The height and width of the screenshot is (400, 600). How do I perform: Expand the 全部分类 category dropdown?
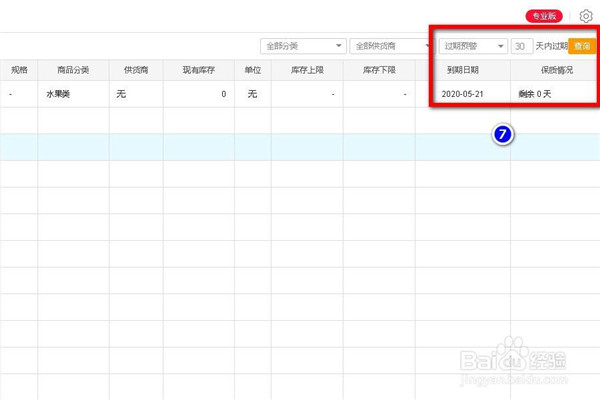click(303, 46)
